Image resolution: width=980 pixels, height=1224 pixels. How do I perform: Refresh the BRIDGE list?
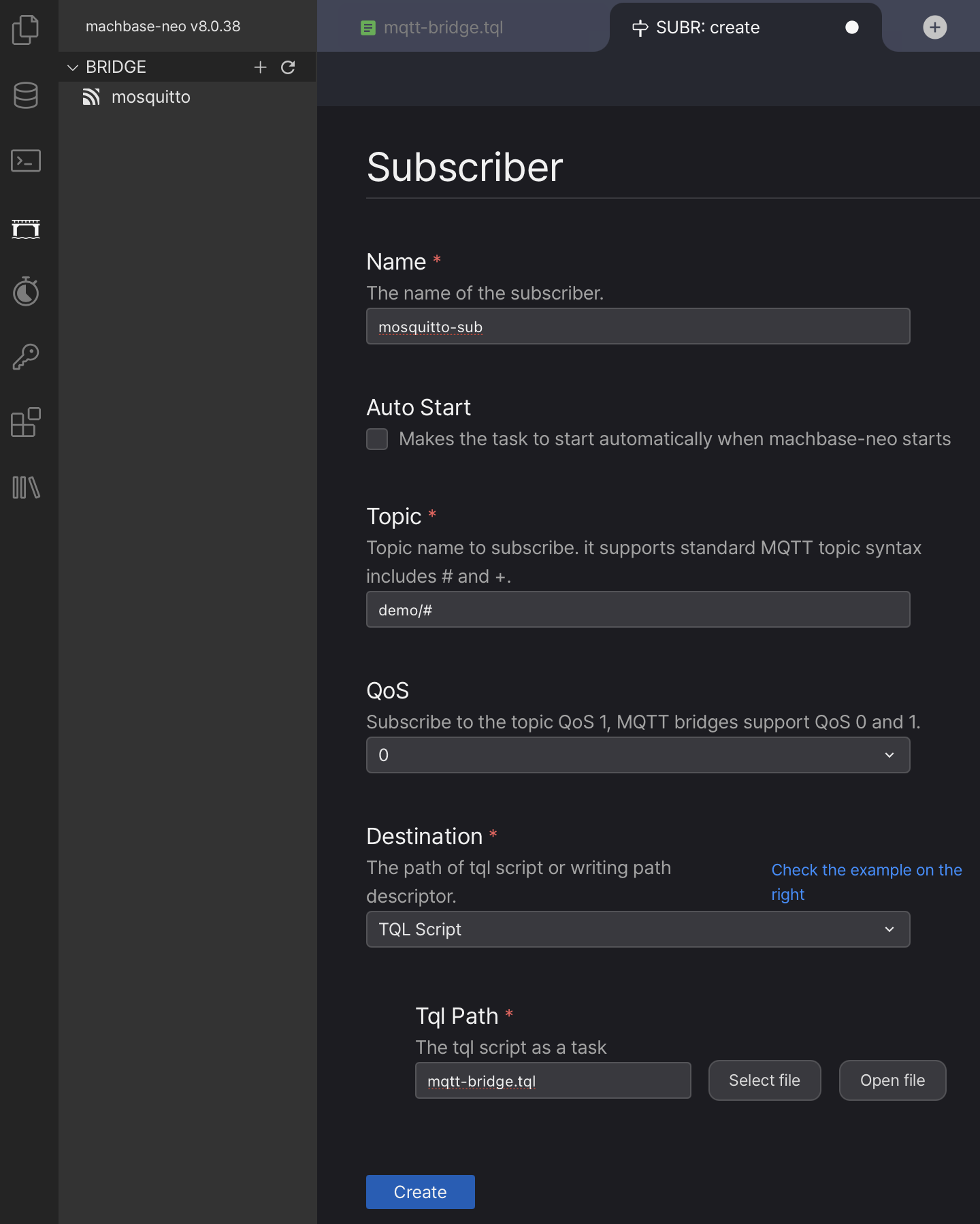pyautogui.click(x=288, y=67)
